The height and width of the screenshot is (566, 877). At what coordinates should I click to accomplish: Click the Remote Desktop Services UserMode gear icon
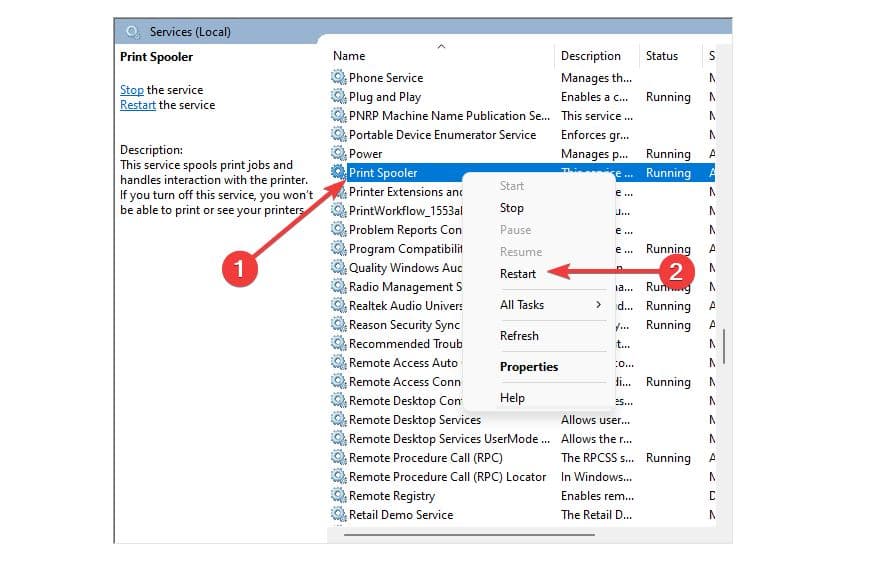click(x=338, y=438)
